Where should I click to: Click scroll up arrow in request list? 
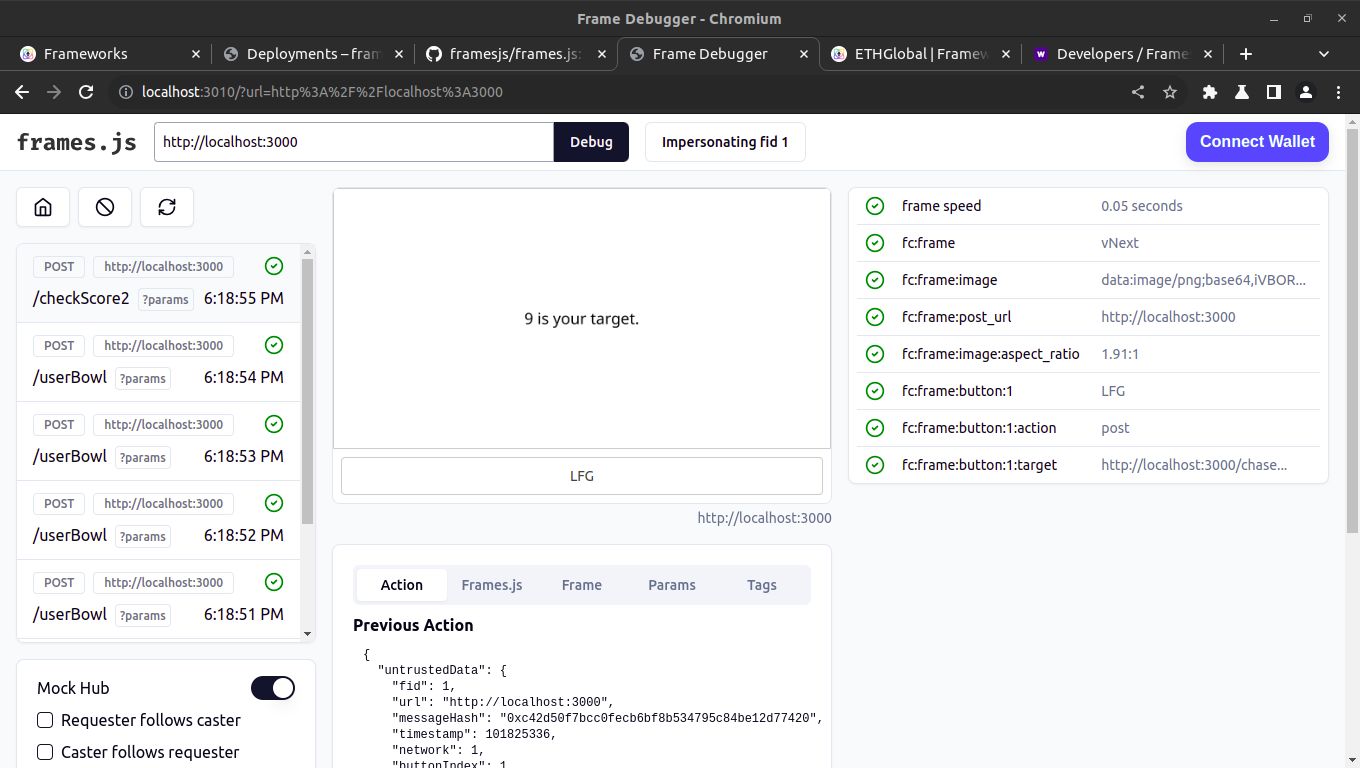click(307, 252)
